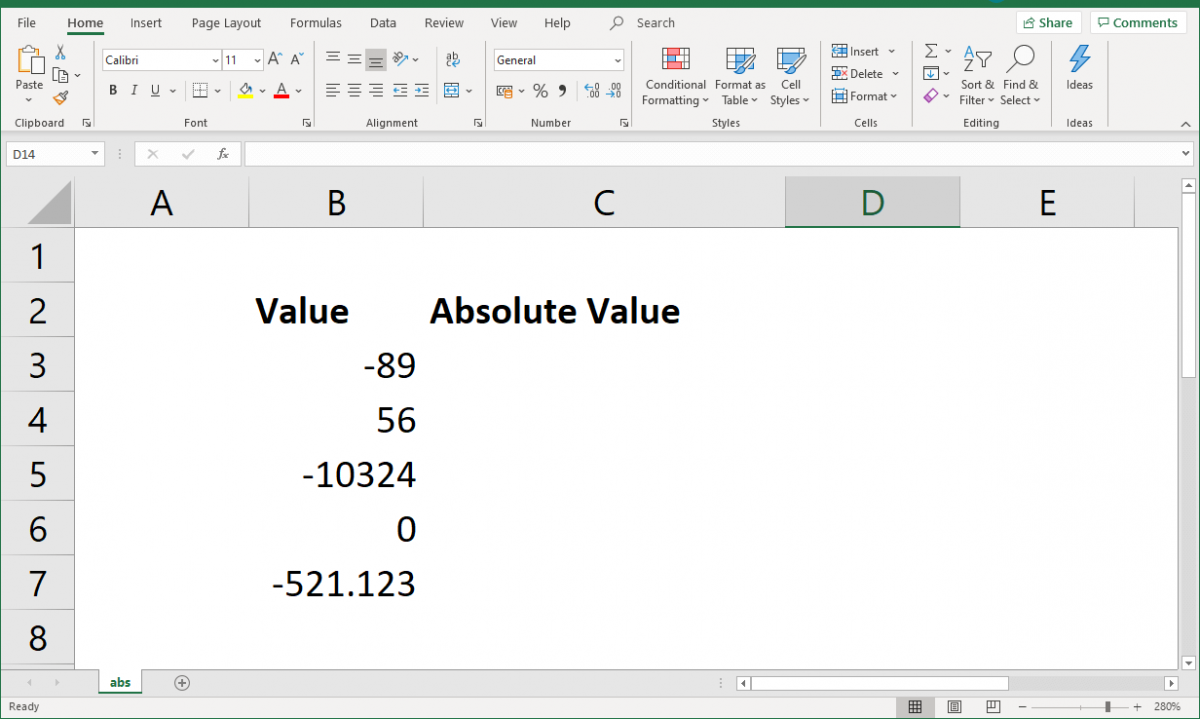1200x719 pixels.
Task: Click the Cut scissors icon
Action: click(60, 52)
